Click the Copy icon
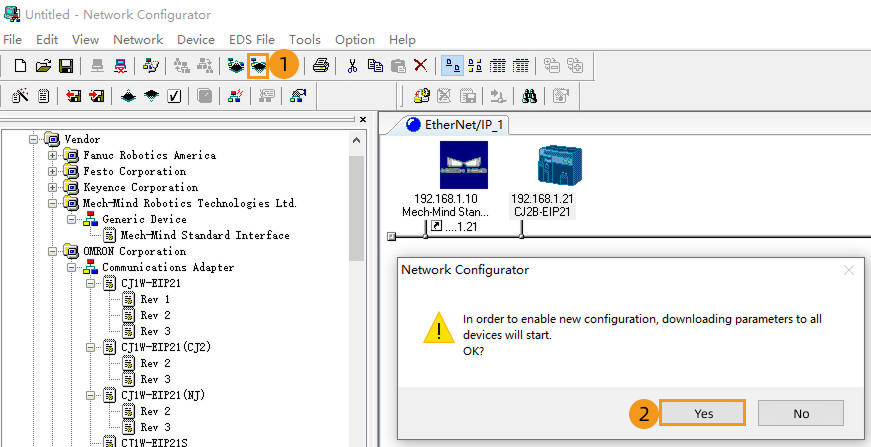Screen dimensions: 871x447 pyautogui.click(x=376, y=66)
